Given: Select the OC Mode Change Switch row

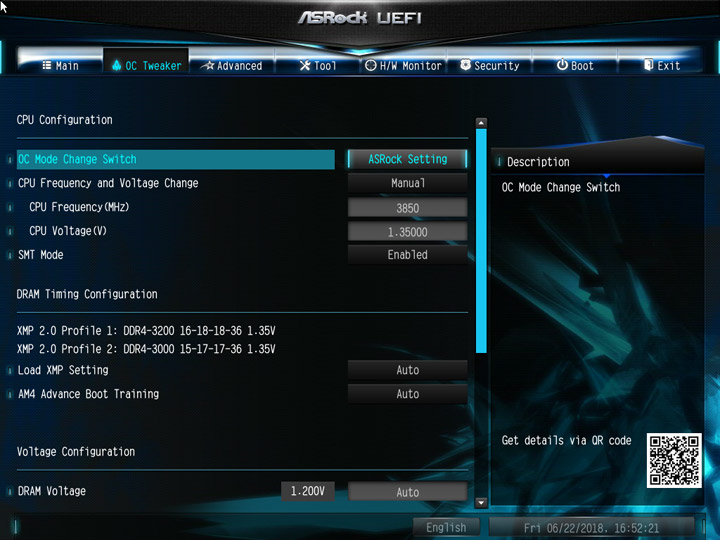Looking at the screenshot, I should (x=175, y=159).
